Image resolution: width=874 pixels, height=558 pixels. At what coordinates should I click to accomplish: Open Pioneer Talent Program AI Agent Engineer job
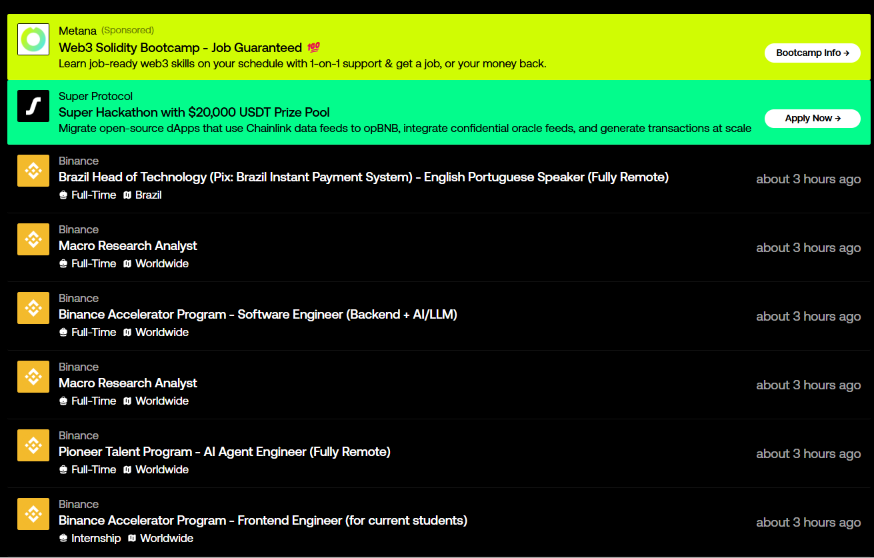pyautogui.click(x=224, y=452)
